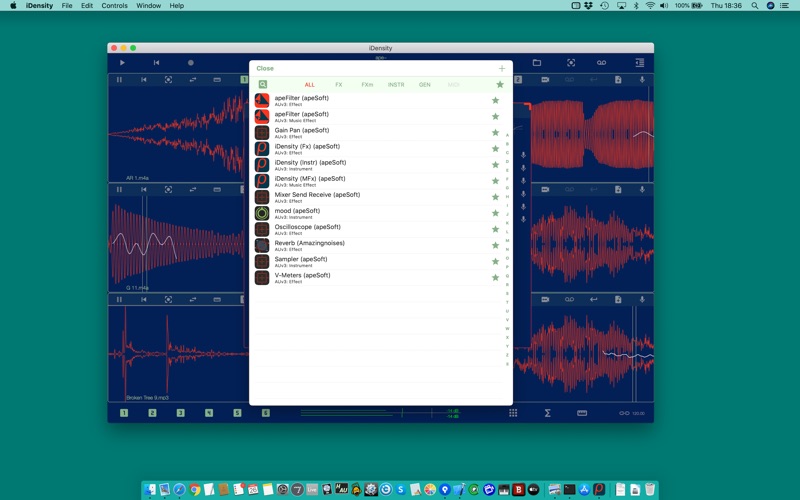Open the Window menu

[148, 6]
